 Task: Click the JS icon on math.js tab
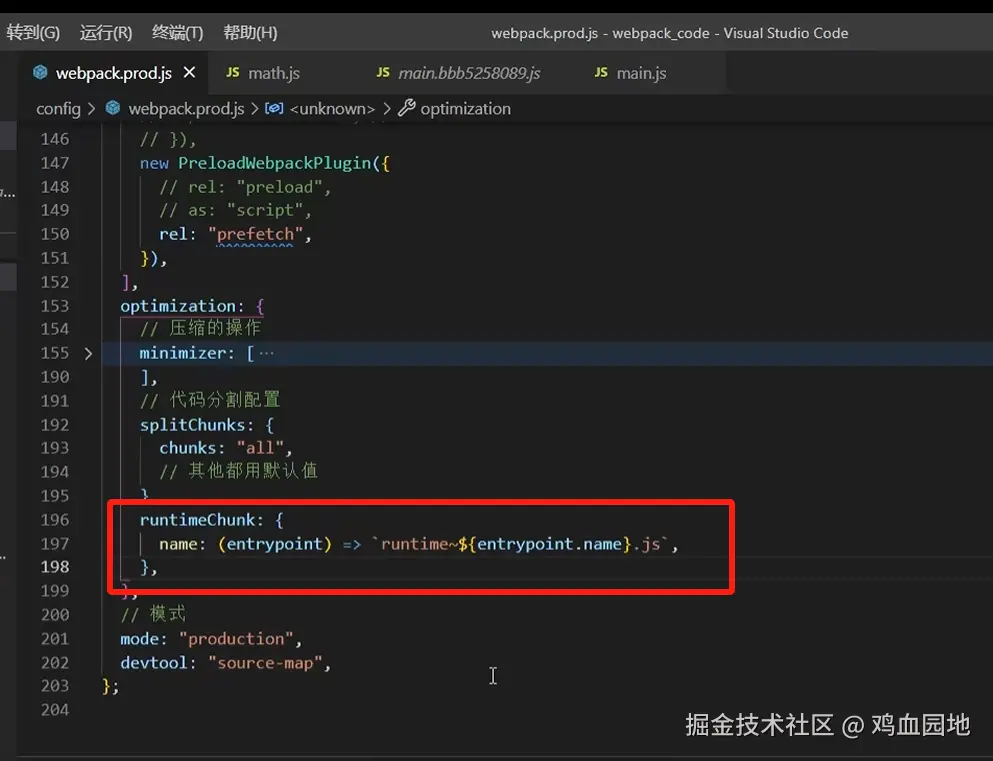point(232,72)
